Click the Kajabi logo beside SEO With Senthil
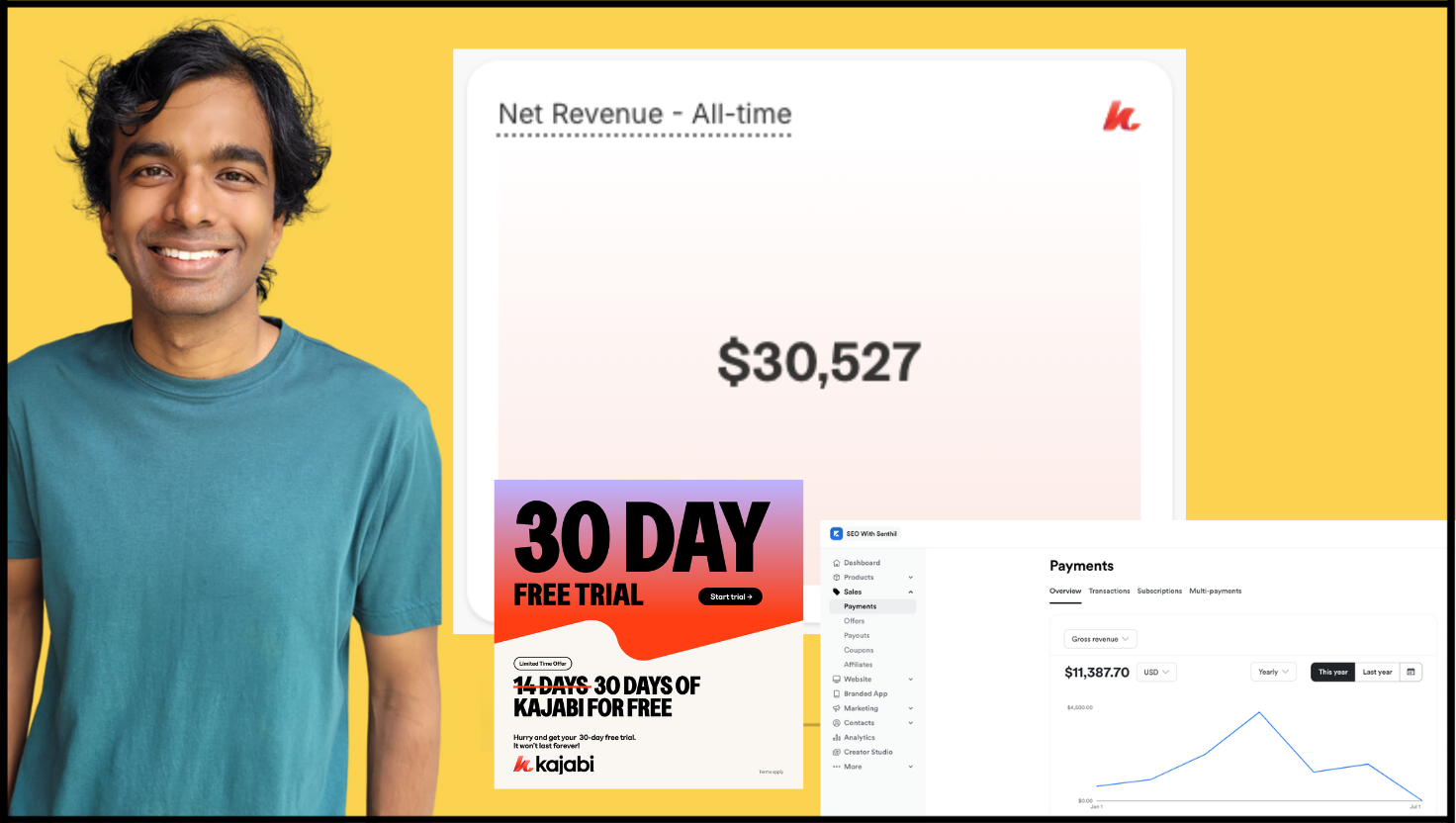Screen dimensions: 1456x823 837,533
